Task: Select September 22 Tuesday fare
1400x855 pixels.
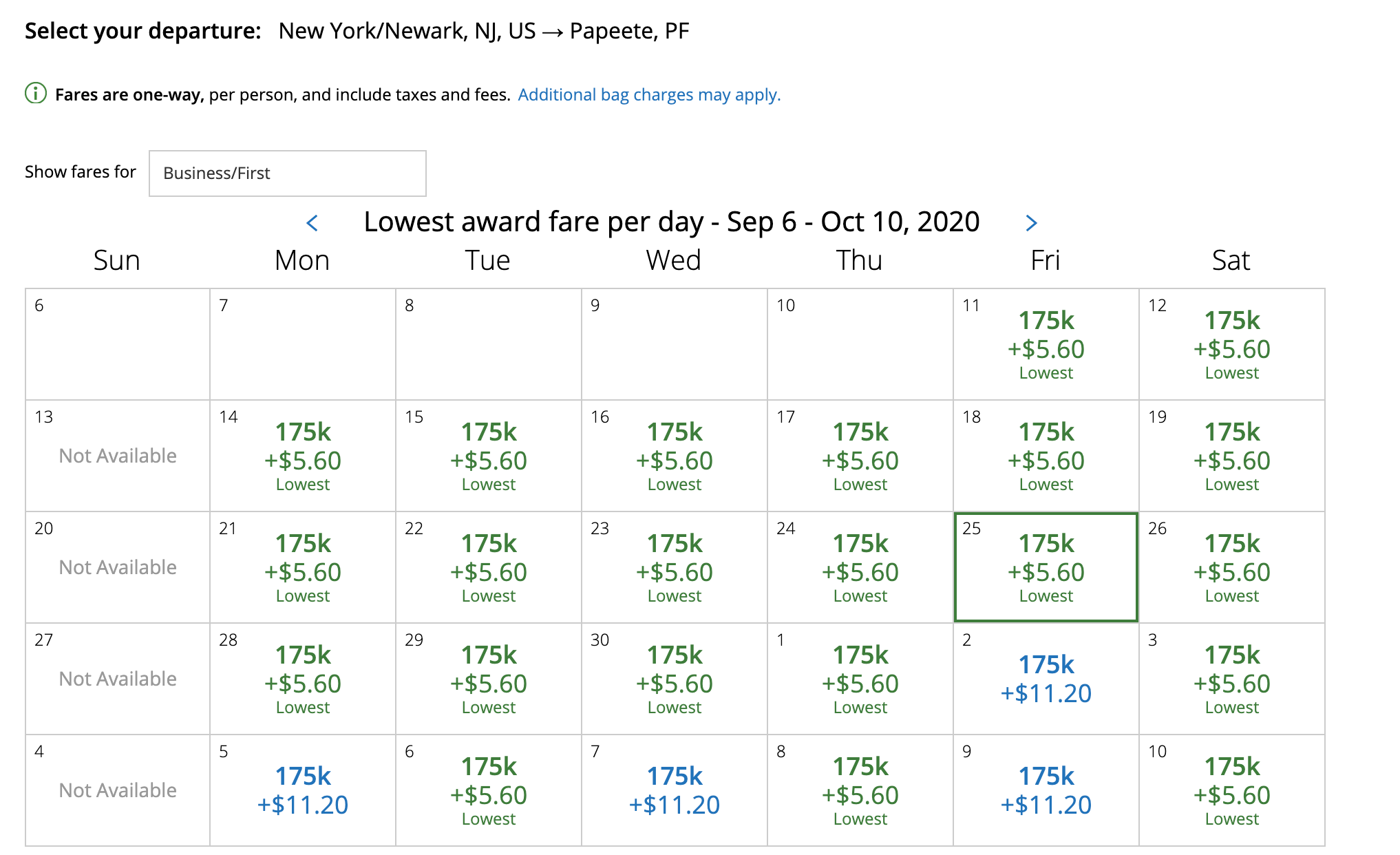Action: [x=488, y=567]
